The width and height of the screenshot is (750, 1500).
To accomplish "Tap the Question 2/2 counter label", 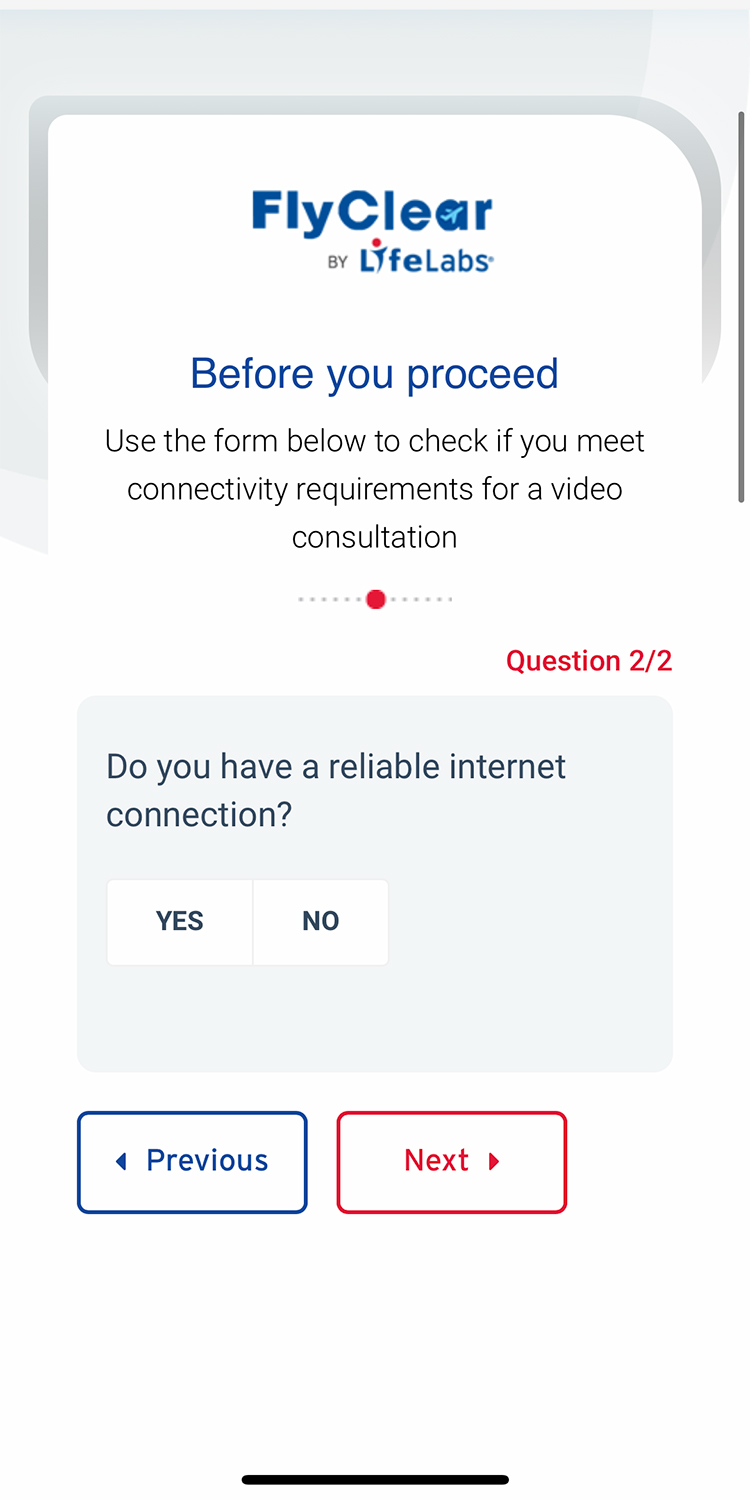I will 589,661.
